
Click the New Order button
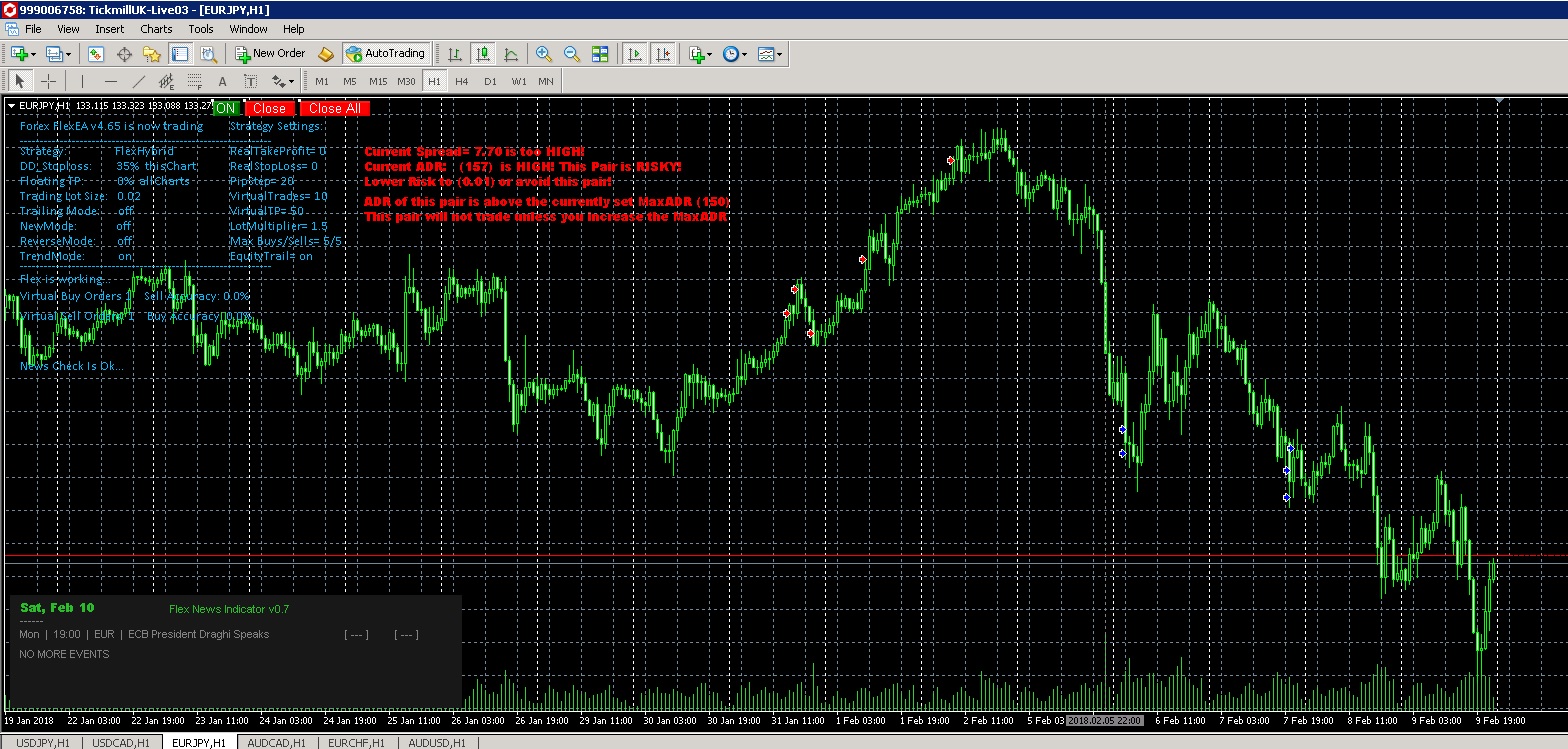(270, 54)
